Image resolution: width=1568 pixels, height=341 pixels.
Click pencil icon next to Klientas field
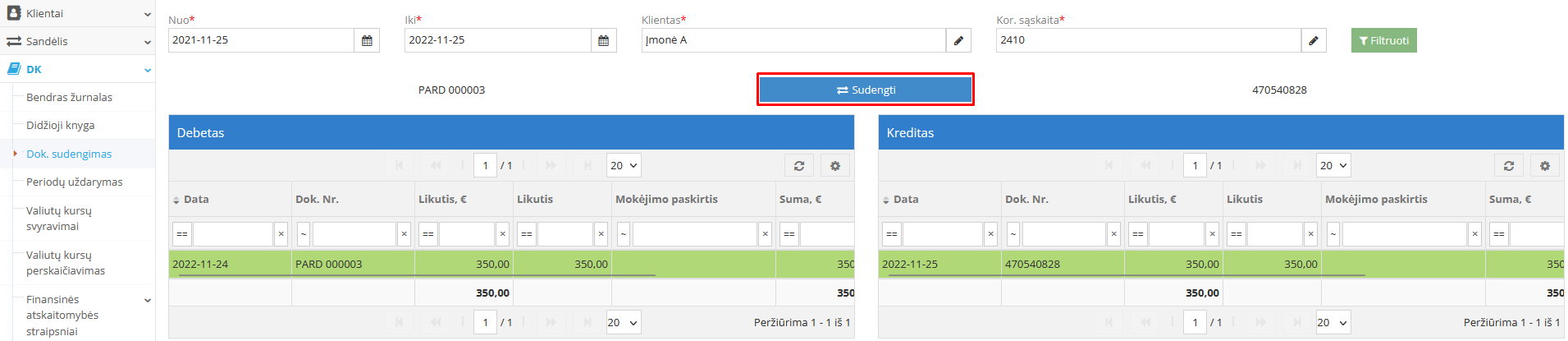point(958,40)
